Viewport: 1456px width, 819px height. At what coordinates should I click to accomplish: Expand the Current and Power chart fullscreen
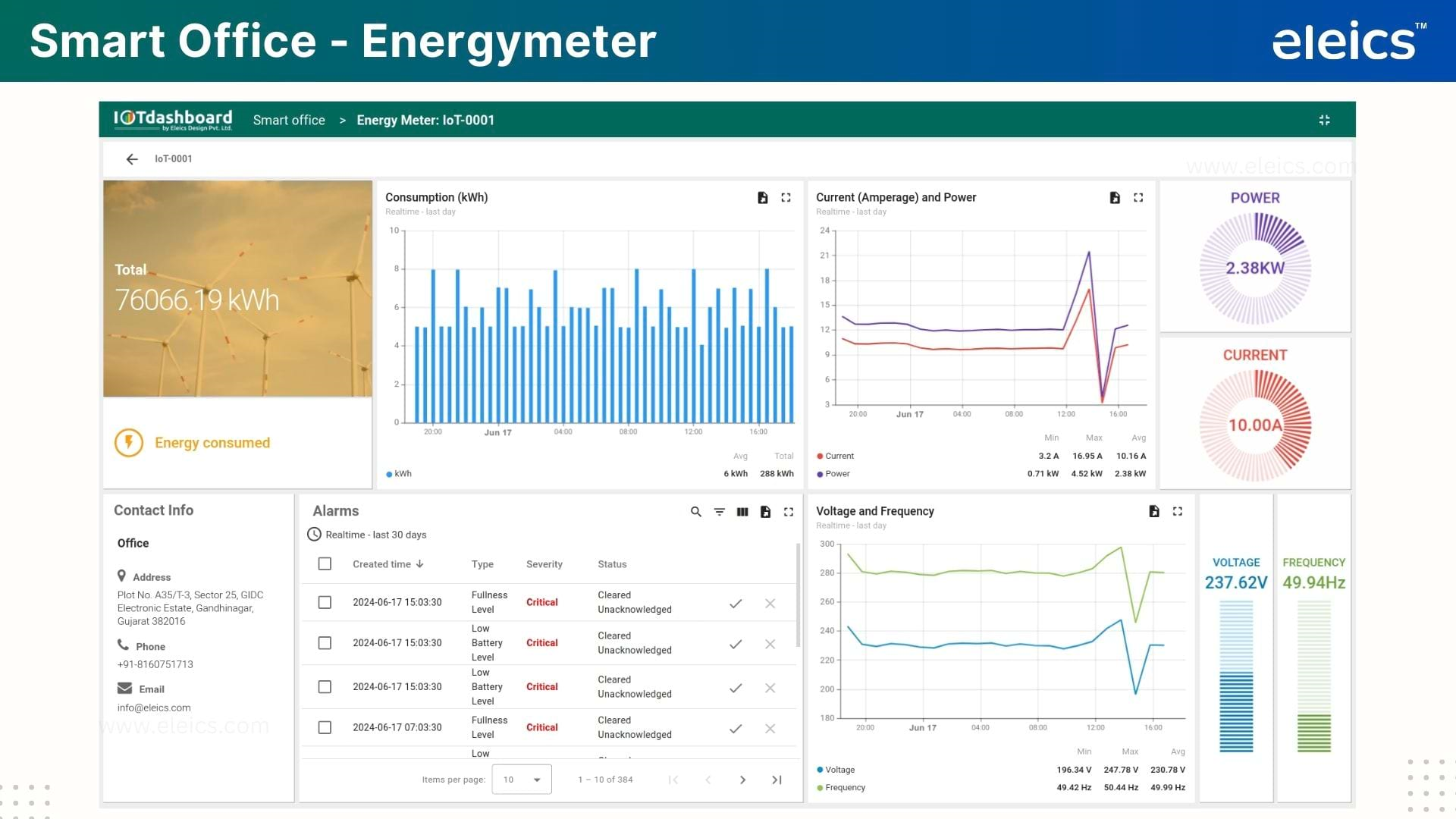click(1138, 197)
